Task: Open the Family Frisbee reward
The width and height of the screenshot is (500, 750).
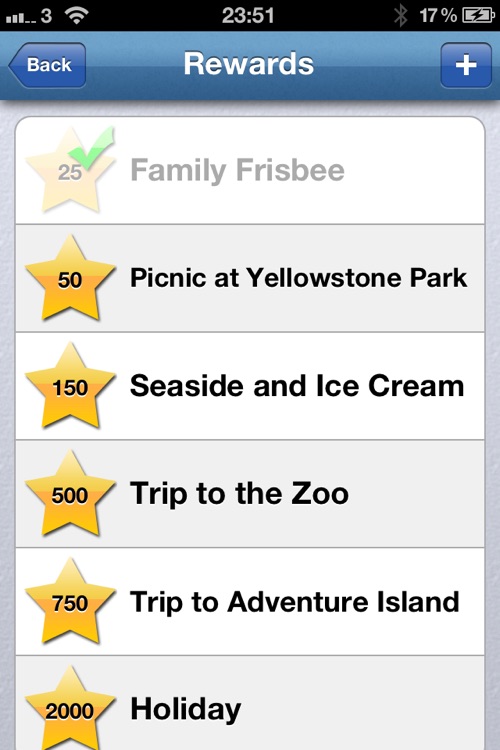Action: click(250, 170)
